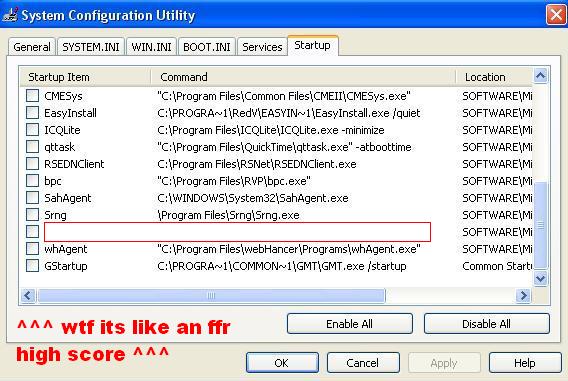The height and width of the screenshot is (381, 568).
Task: Open the BOOT.INI tab
Action: point(207,47)
